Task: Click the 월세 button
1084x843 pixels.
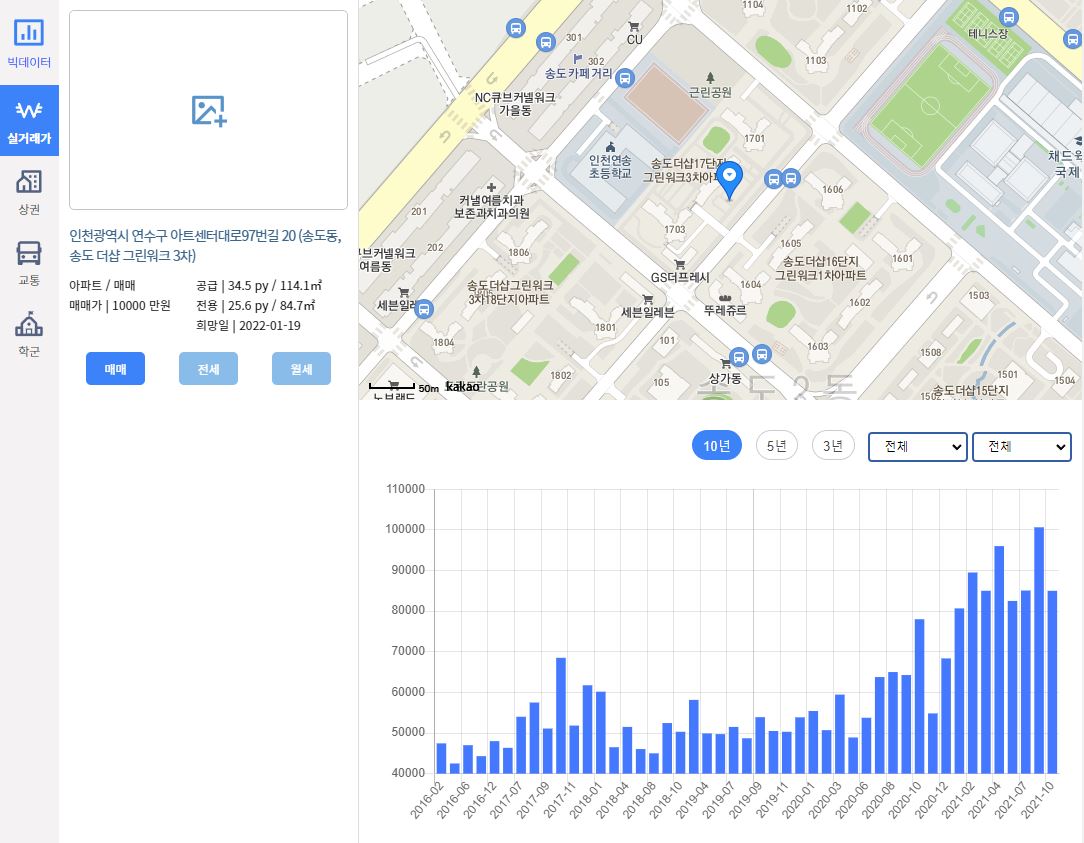Action: tap(301, 369)
